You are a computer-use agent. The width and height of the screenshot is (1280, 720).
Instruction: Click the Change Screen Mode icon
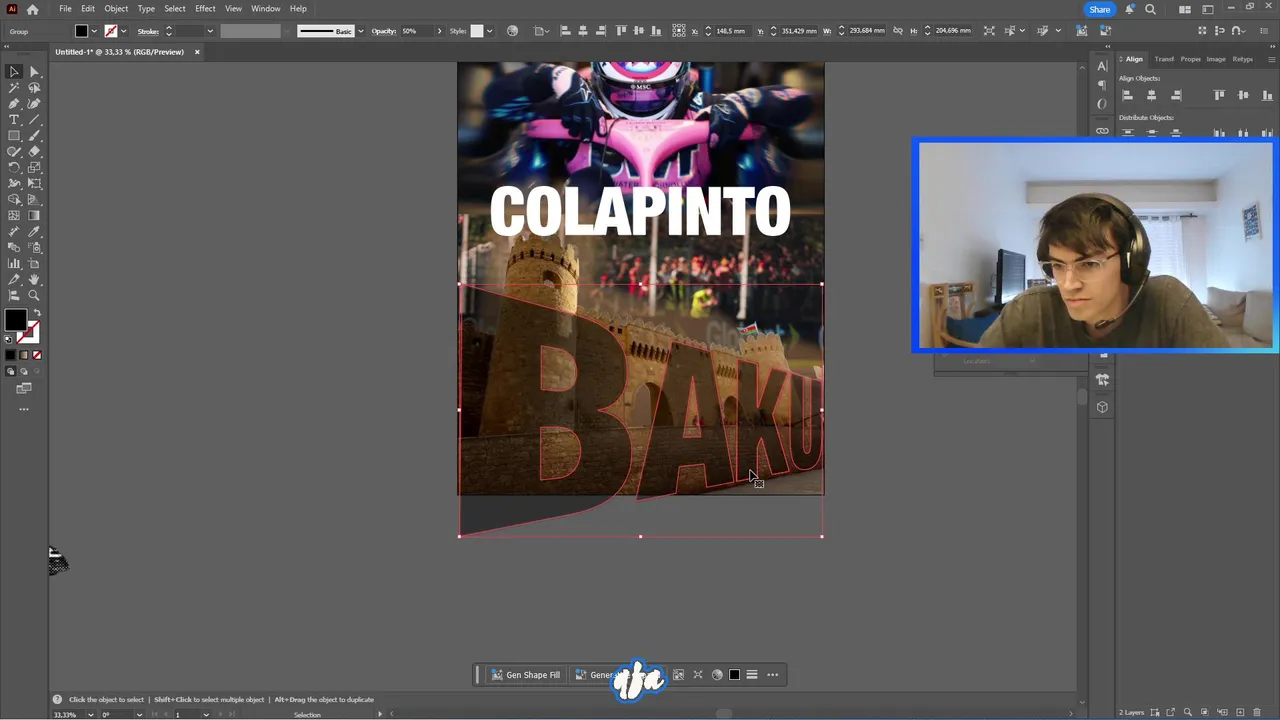click(24, 388)
